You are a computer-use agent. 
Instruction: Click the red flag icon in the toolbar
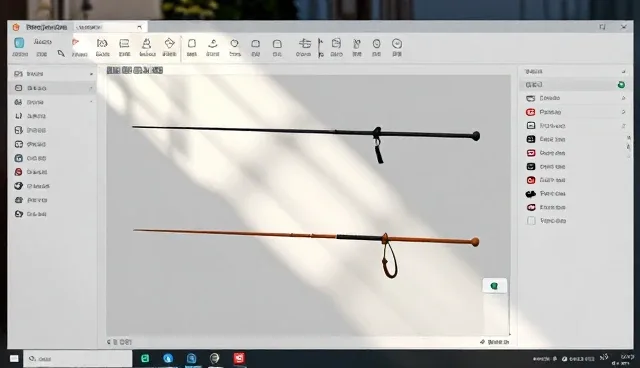[x=76, y=42]
